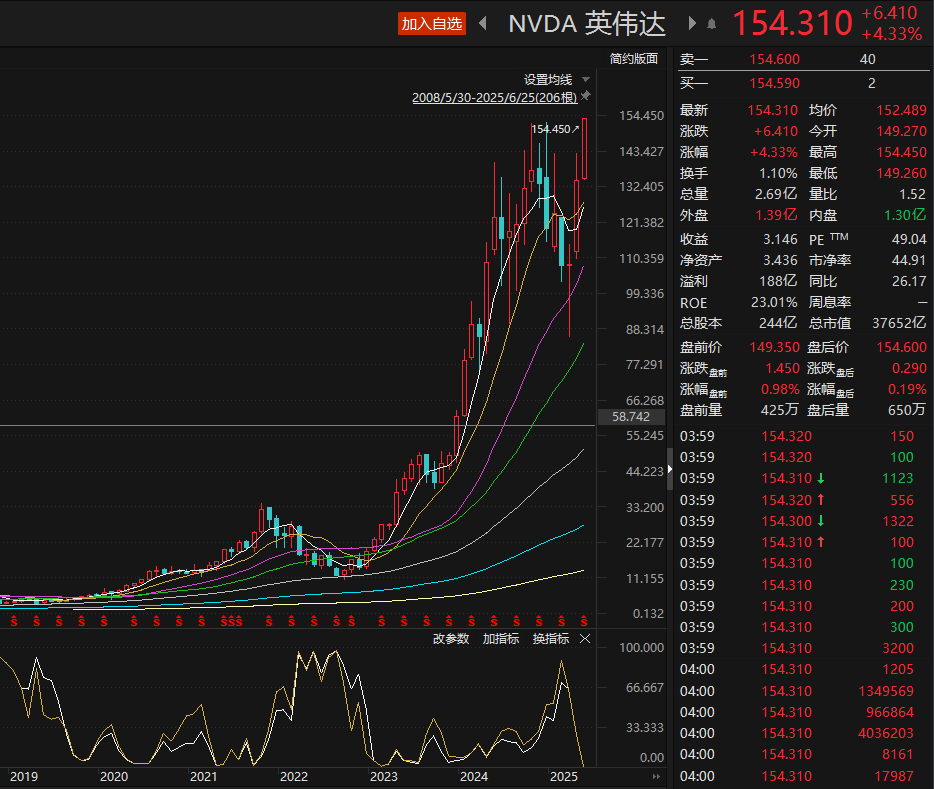Click the rightmost red S event marker

click(584, 622)
